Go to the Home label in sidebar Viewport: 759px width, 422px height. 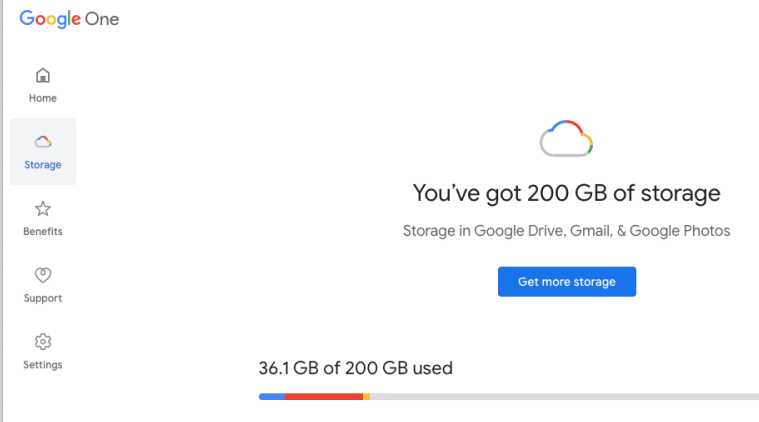point(43,98)
